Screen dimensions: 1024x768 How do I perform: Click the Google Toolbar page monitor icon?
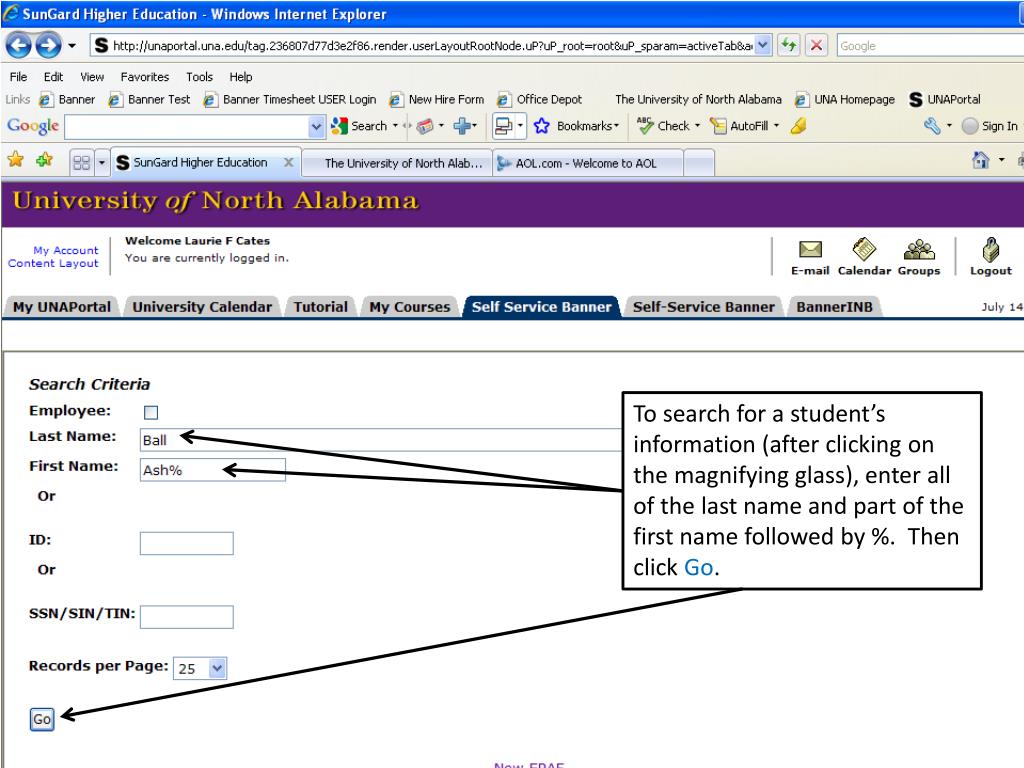pyautogui.click(x=504, y=126)
